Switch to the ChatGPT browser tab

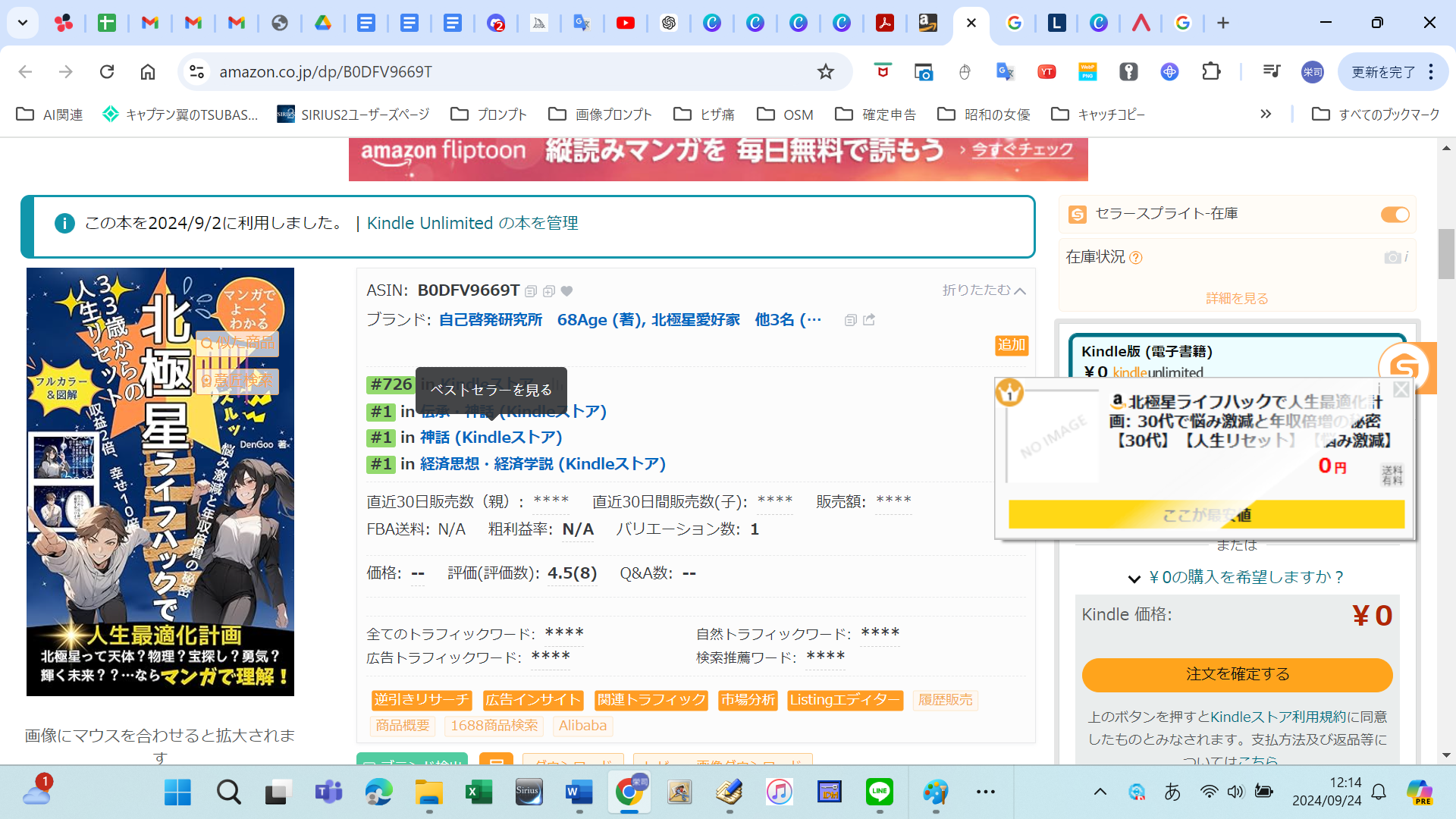(x=669, y=24)
